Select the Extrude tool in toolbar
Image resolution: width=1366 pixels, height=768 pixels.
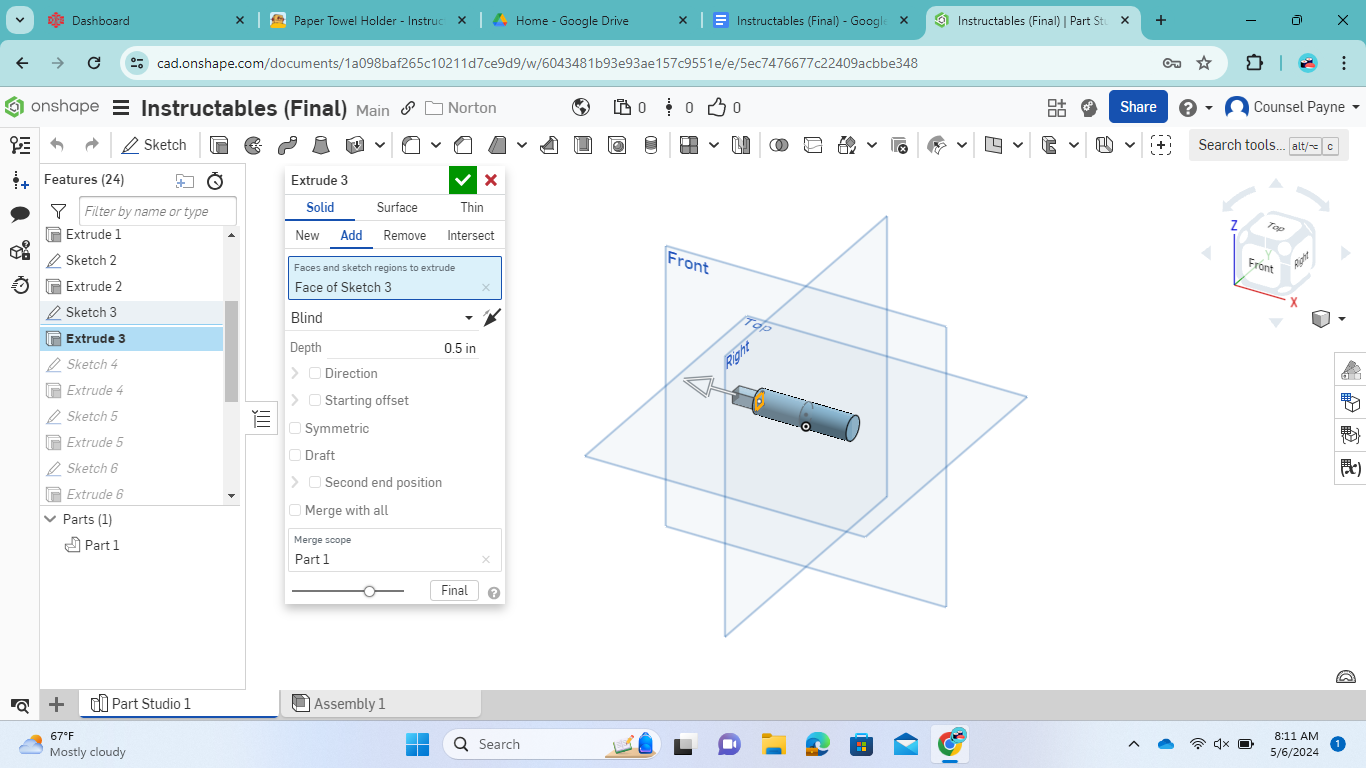click(219, 145)
